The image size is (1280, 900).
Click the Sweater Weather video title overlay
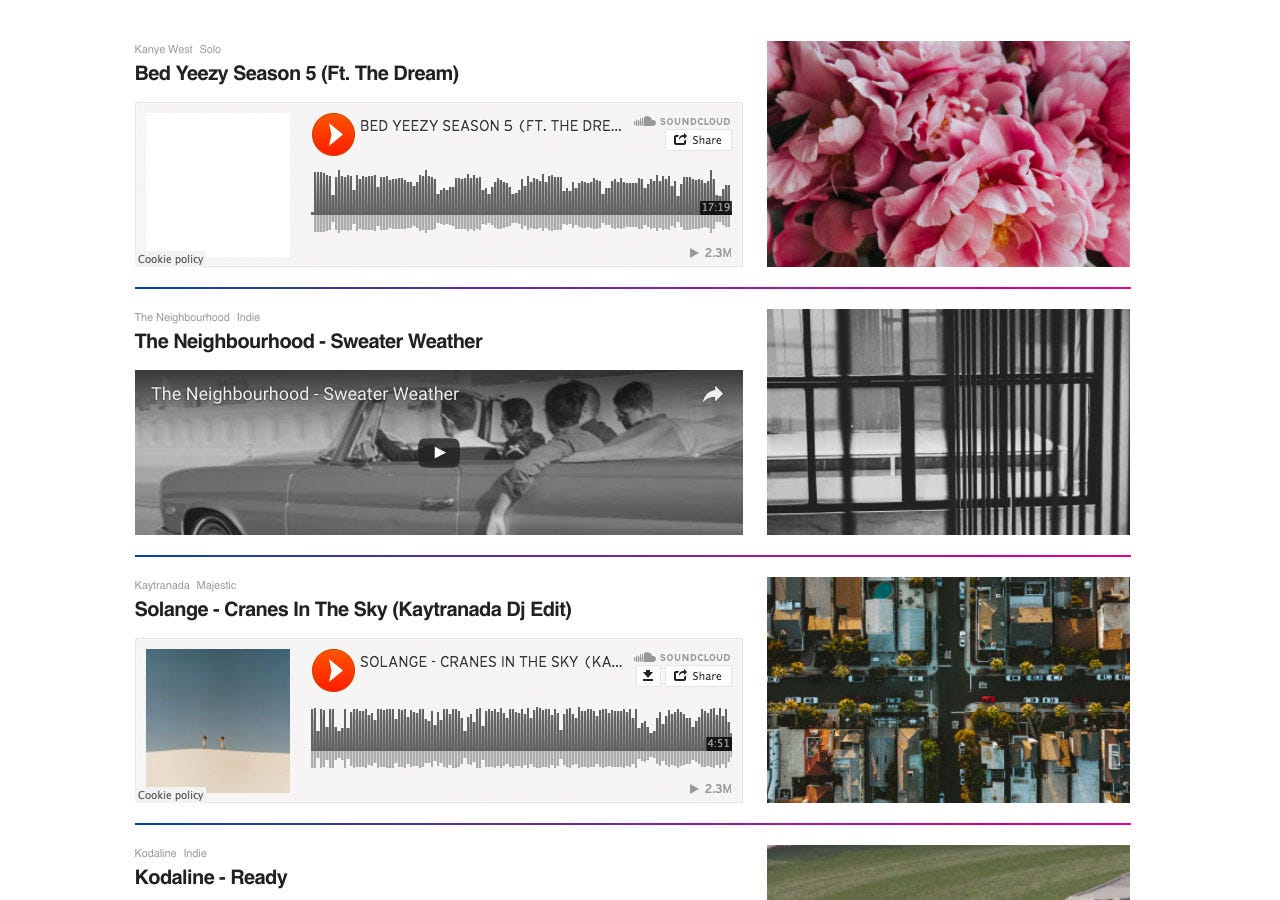(305, 394)
